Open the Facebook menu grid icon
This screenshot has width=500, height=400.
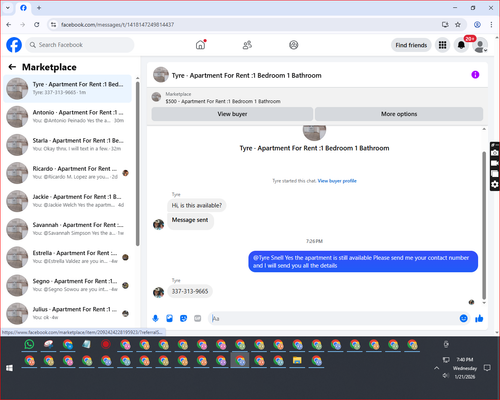point(442,45)
